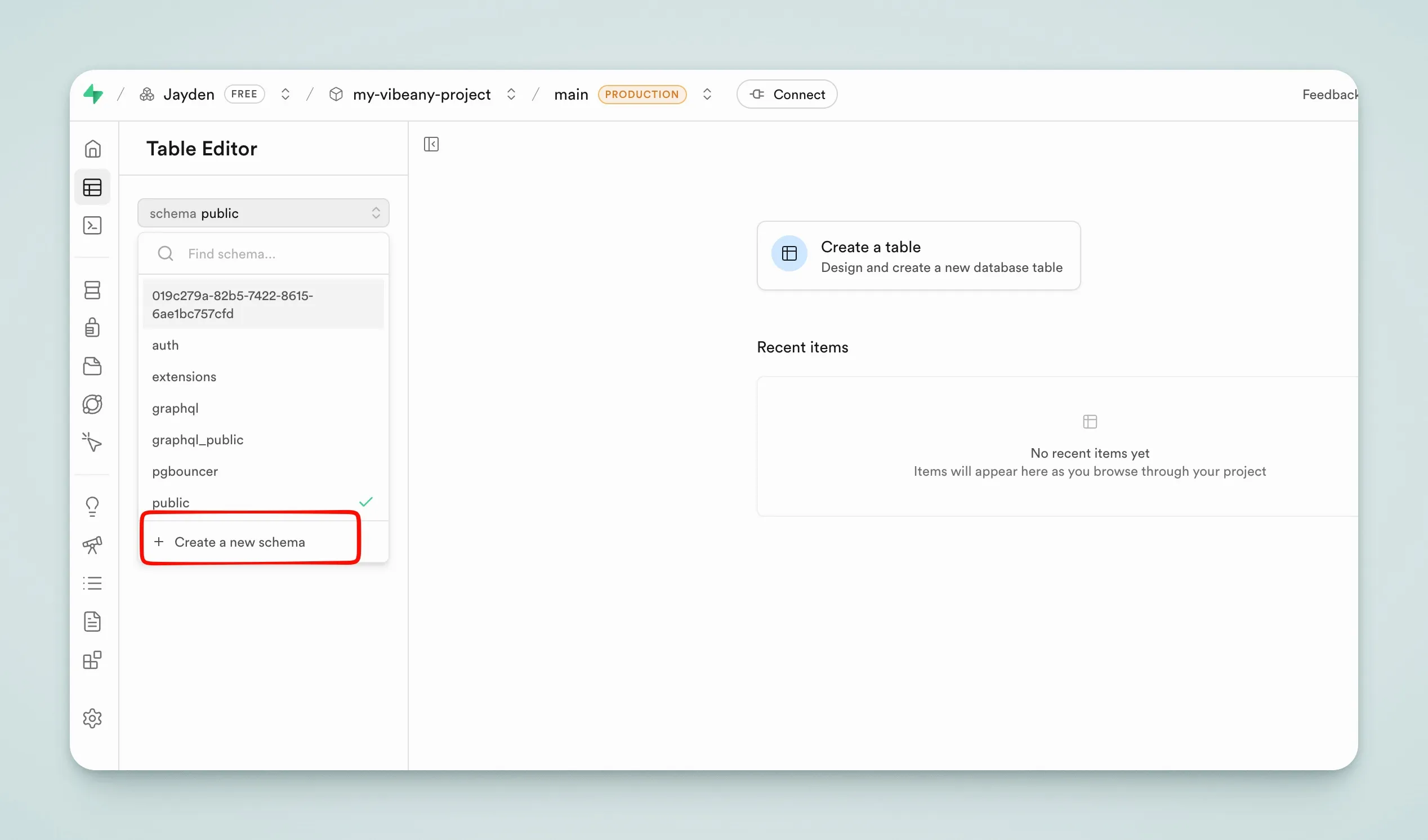Viewport: 1428px width, 840px height.
Task: Open Storage folder icon in sidebar
Action: click(x=92, y=366)
